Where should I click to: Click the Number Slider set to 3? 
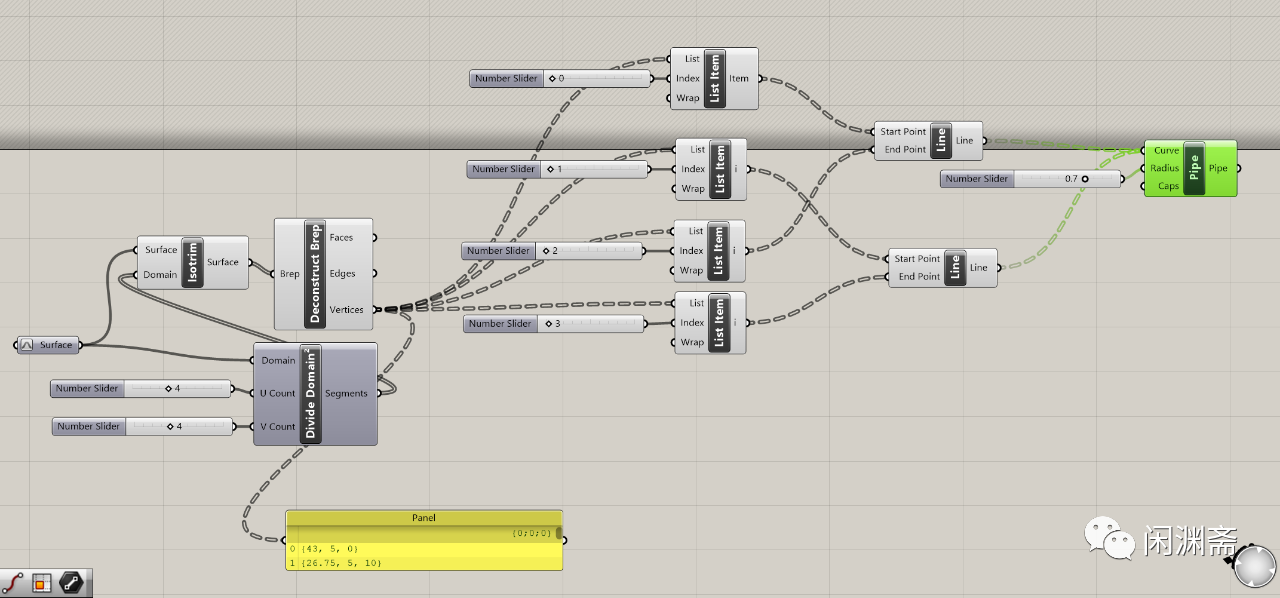[554, 324]
